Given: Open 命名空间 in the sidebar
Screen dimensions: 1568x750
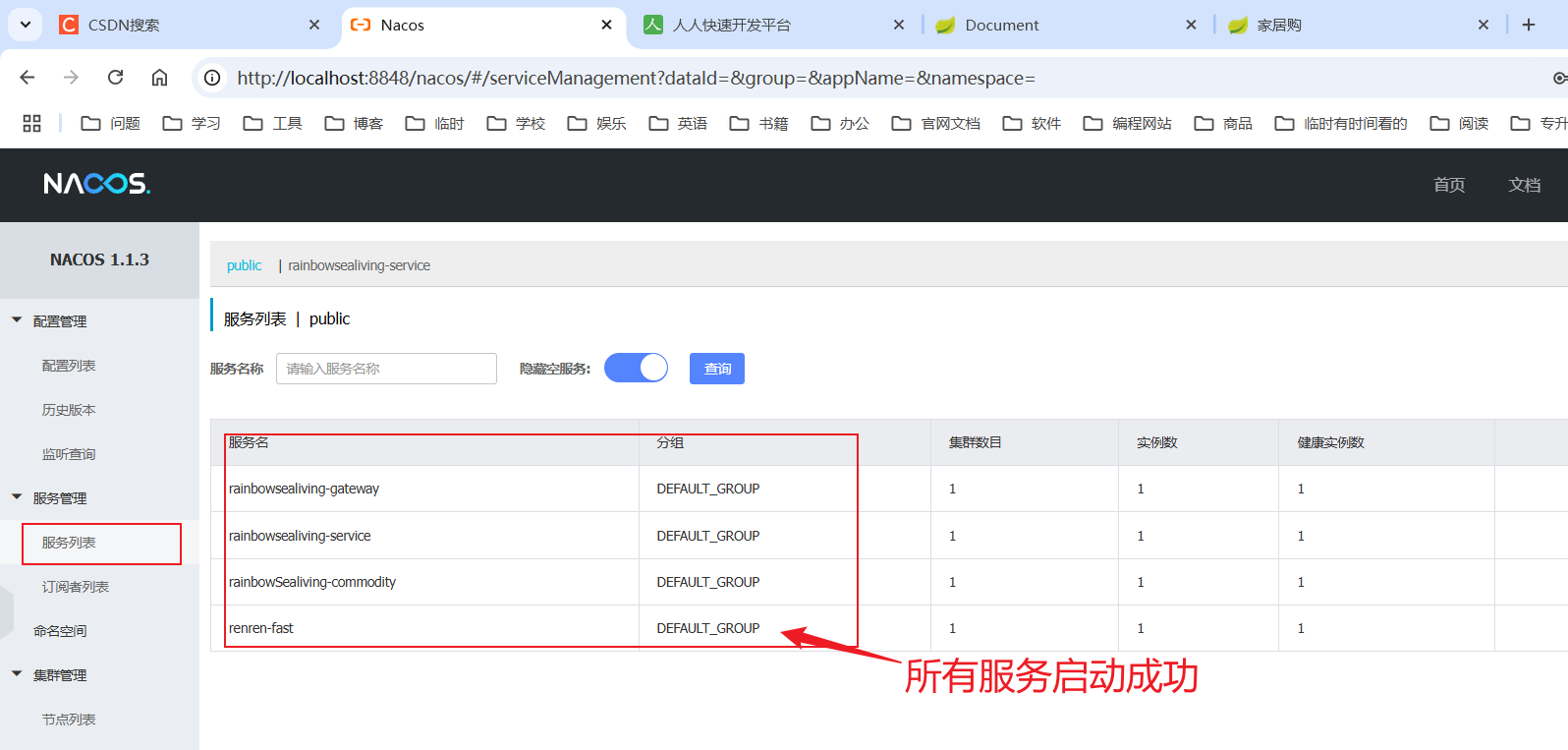Looking at the screenshot, I should click(x=60, y=631).
